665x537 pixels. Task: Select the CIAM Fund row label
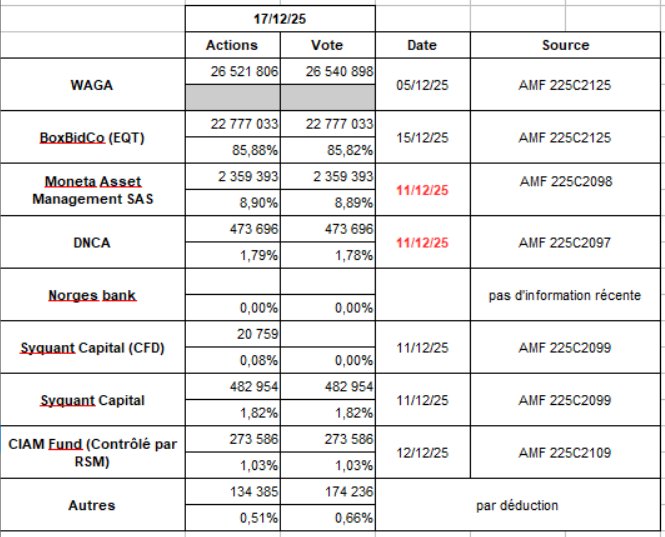pyautogui.click(x=92, y=452)
